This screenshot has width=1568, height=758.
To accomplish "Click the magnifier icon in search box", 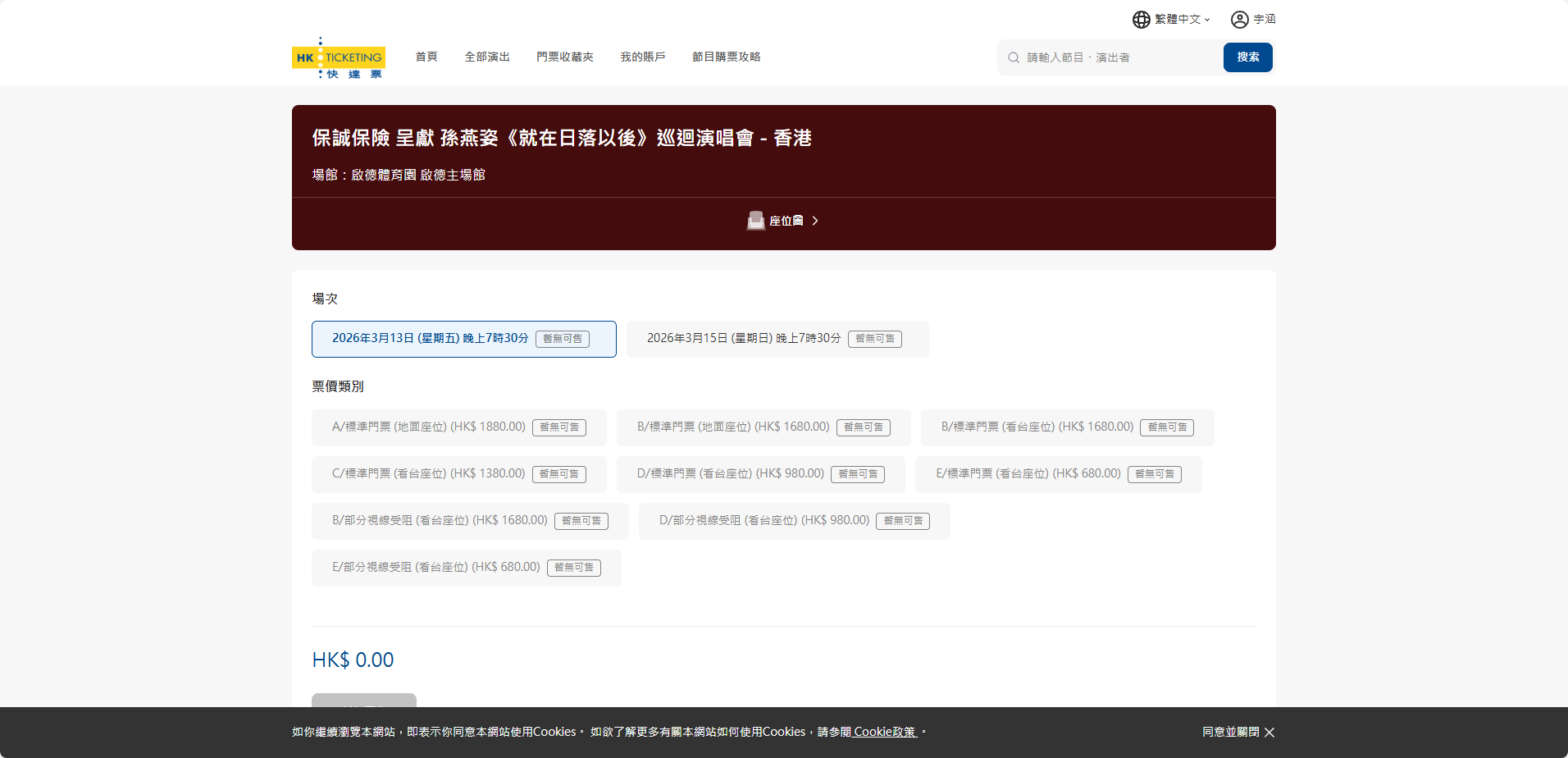I will tap(1014, 57).
